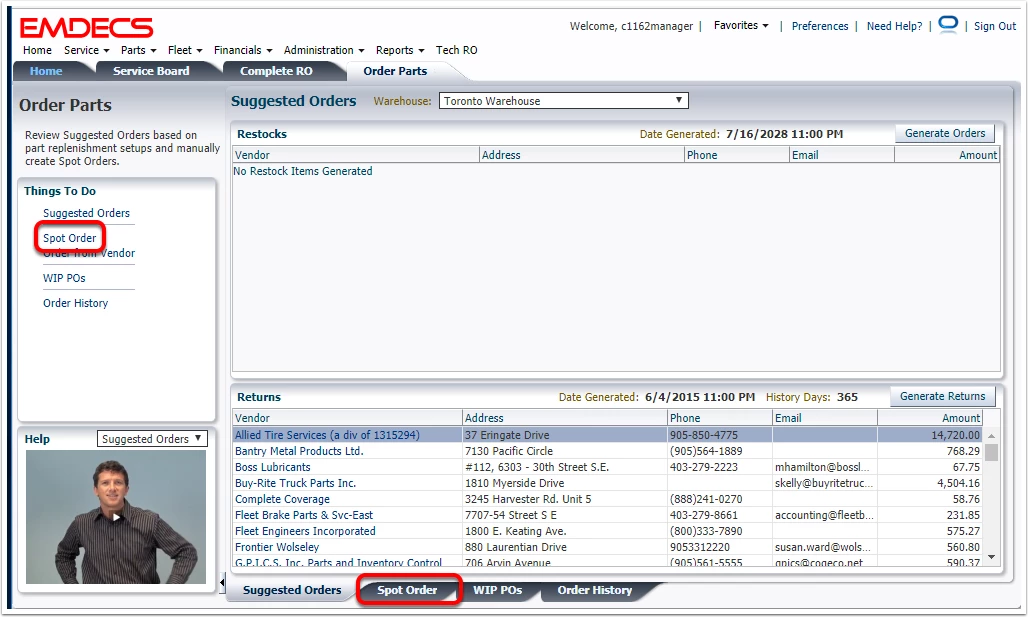Open Suggested Orders in Things To Do
Image resolution: width=1028 pixels, height=617 pixels.
pyautogui.click(x=87, y=213)
